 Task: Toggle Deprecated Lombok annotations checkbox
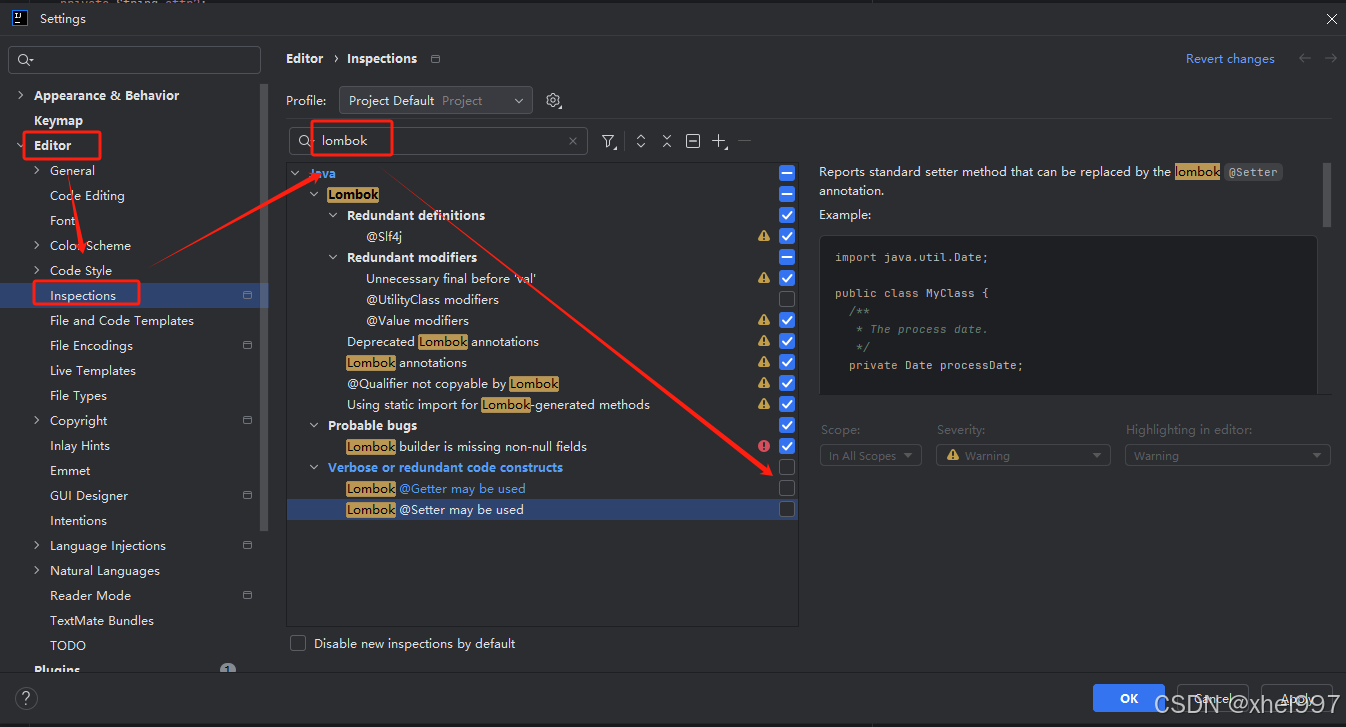coord(787,341)
